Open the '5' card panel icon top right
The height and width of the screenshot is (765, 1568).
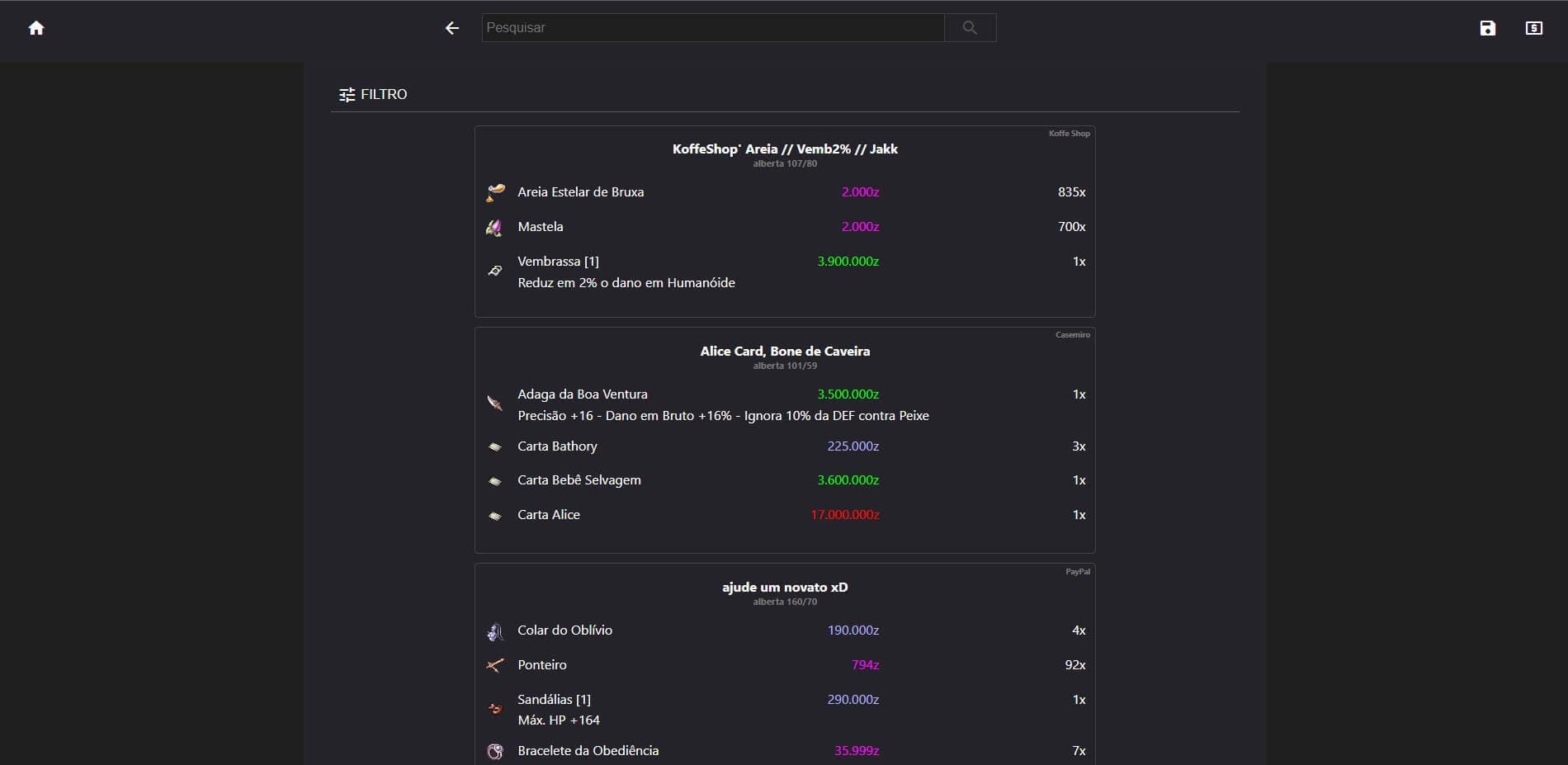[1534, 28]
